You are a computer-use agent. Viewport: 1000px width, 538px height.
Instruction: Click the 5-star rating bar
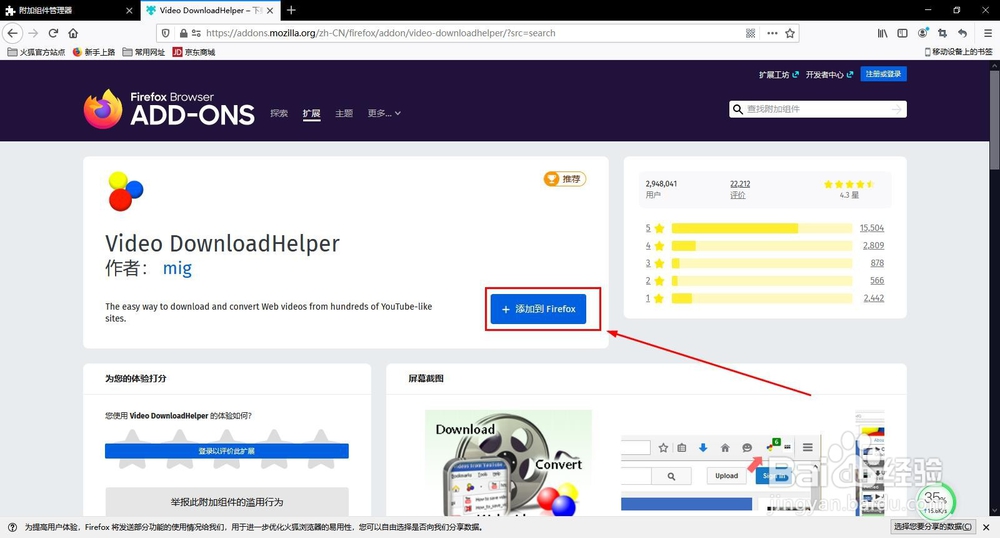762,228
